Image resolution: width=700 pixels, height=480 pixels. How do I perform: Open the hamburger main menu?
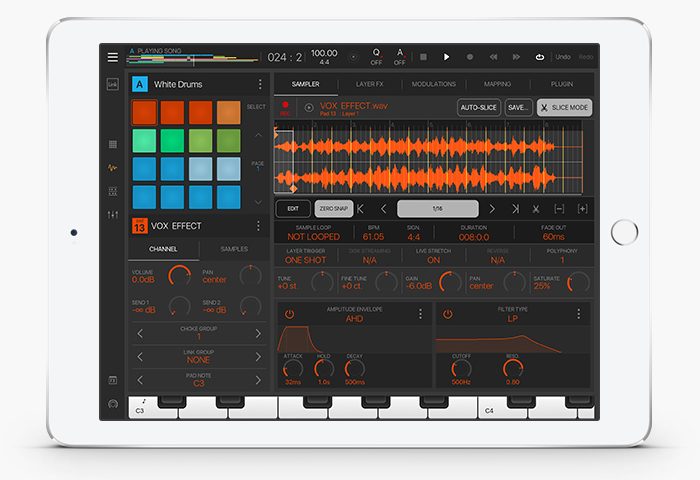coord(113,57)
